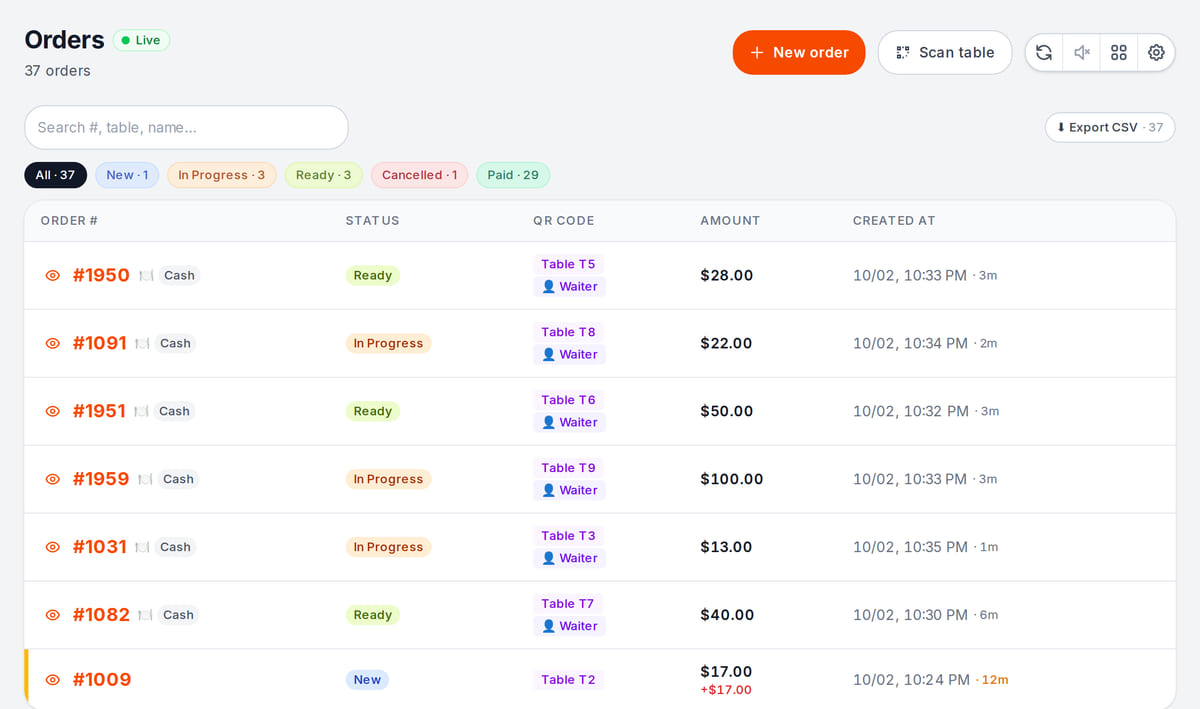
Task: Click Cash badge on order #1031
Action: coord(175,547)
